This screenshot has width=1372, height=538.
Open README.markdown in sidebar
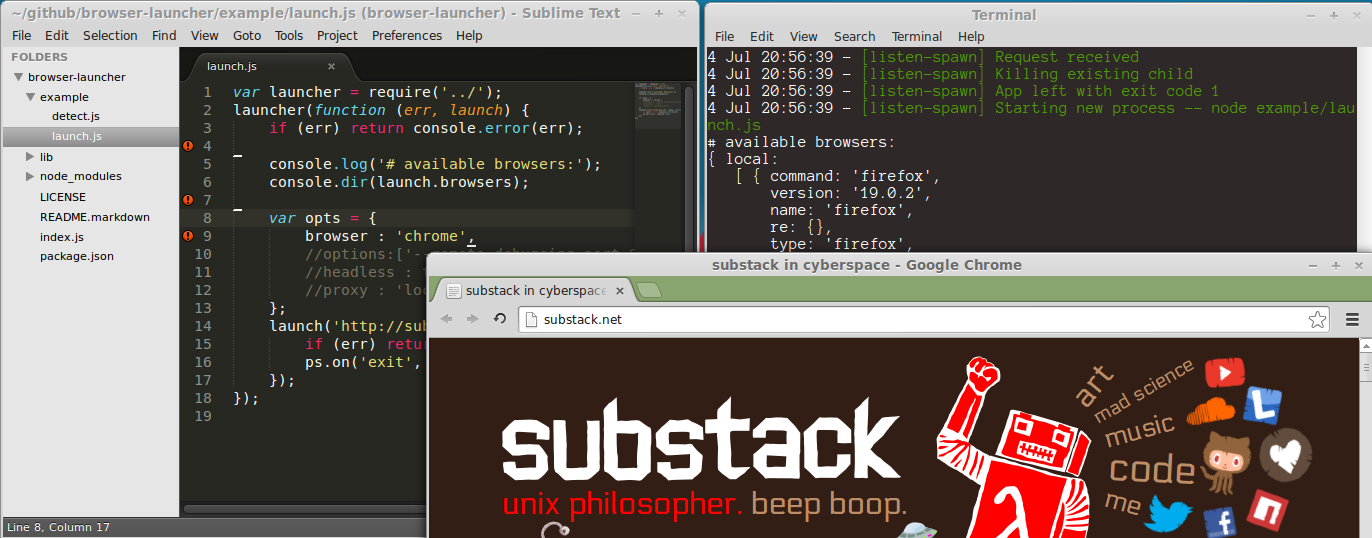[x=95, y=216]
